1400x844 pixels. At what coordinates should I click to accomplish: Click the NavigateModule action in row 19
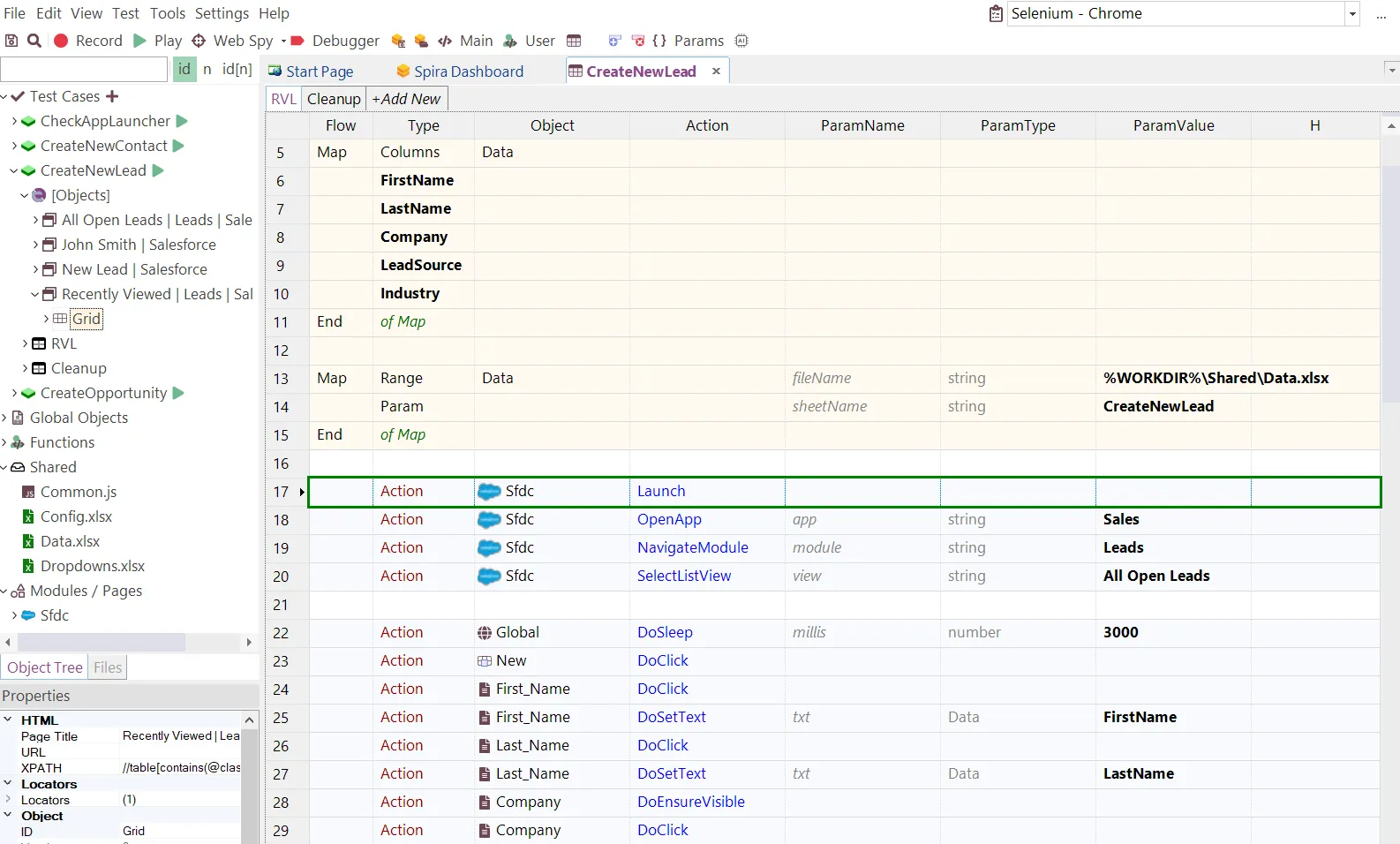(693, 547)
